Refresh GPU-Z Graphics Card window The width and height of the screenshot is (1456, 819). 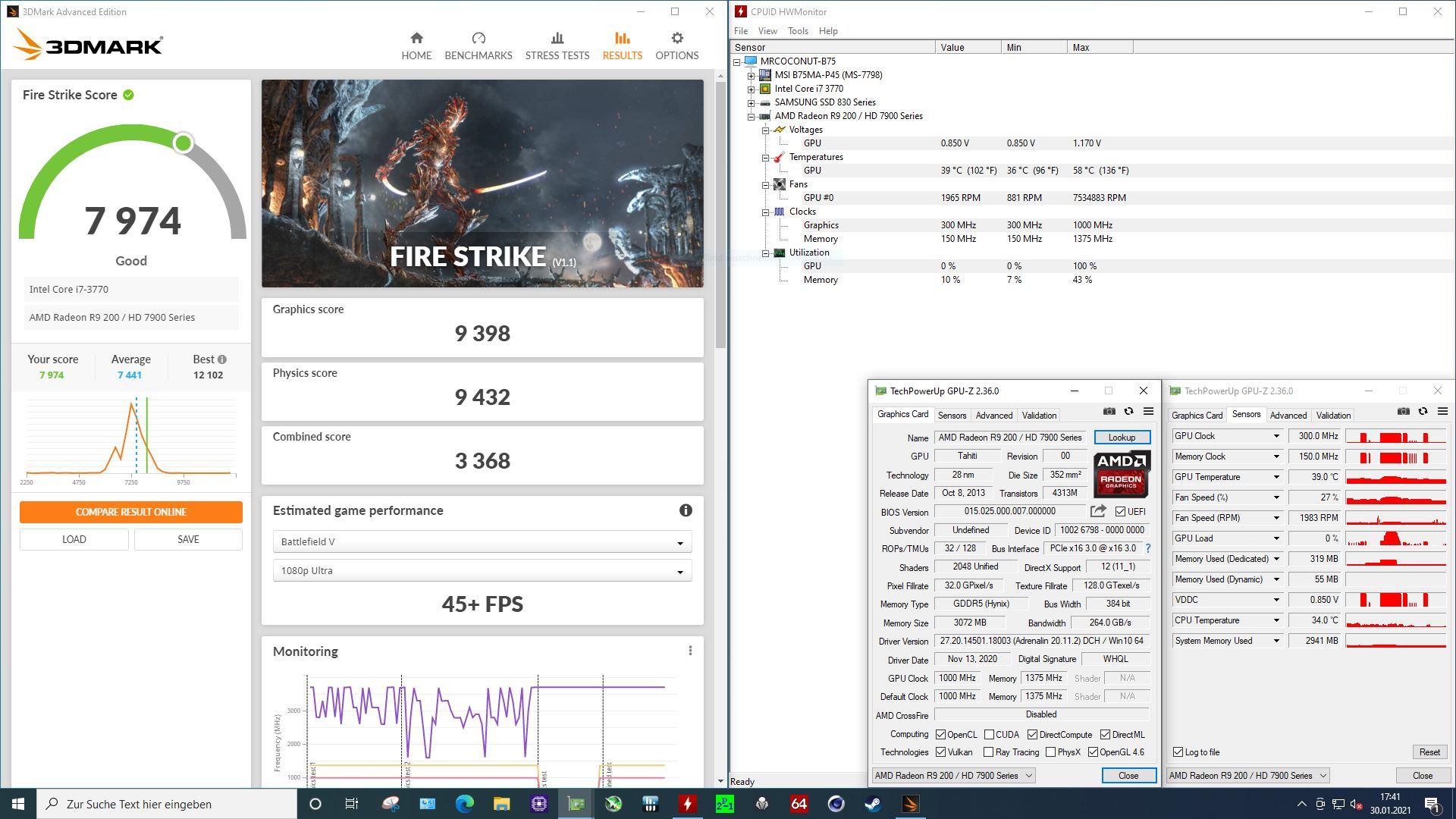1128,411
